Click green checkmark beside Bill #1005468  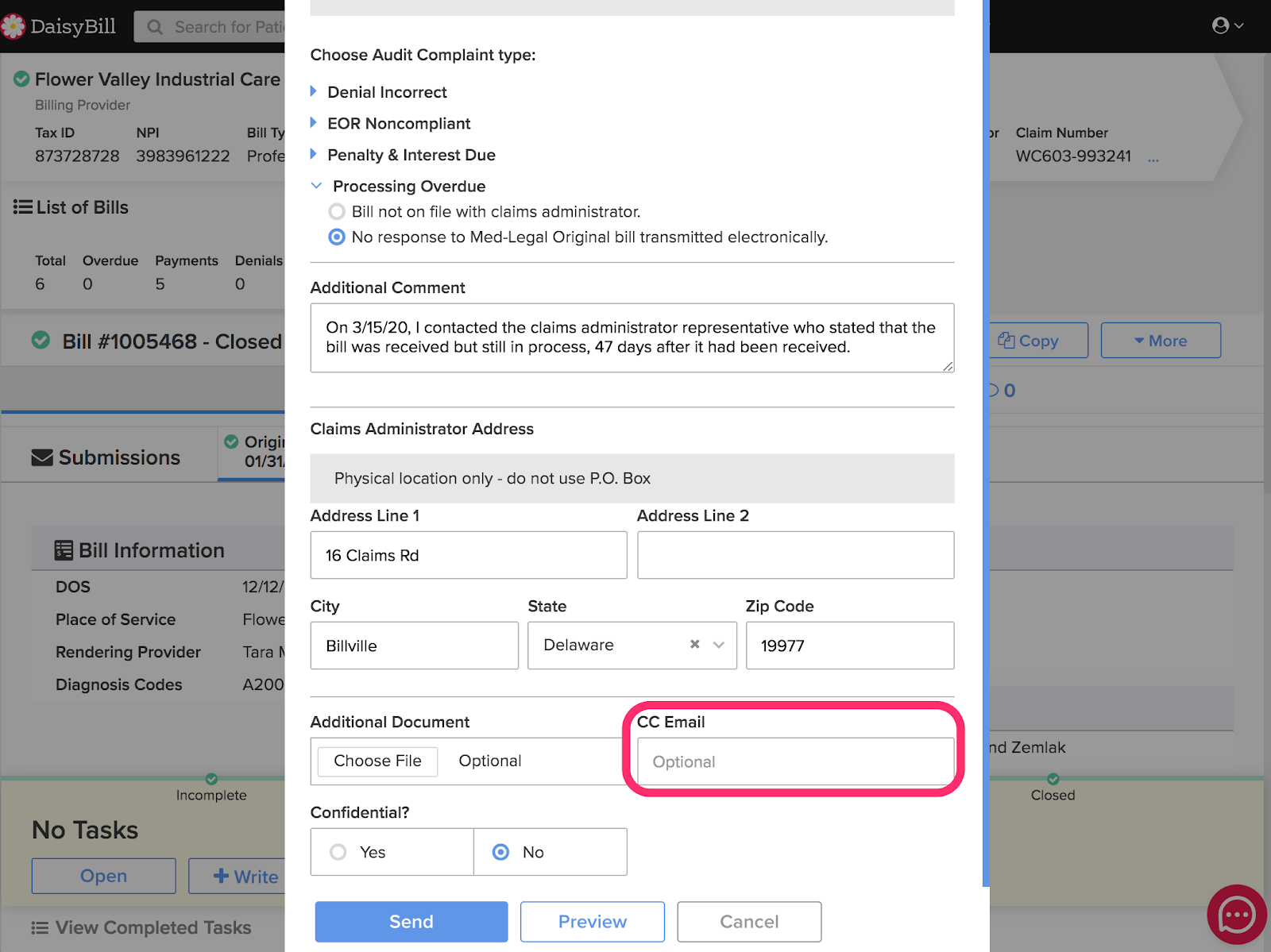(41, 341)
